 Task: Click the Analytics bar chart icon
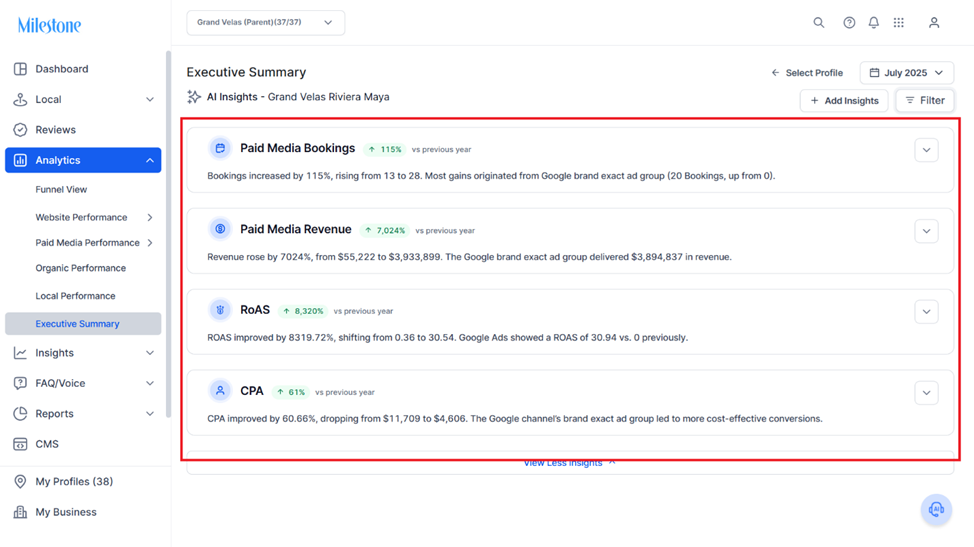[20, 160]
